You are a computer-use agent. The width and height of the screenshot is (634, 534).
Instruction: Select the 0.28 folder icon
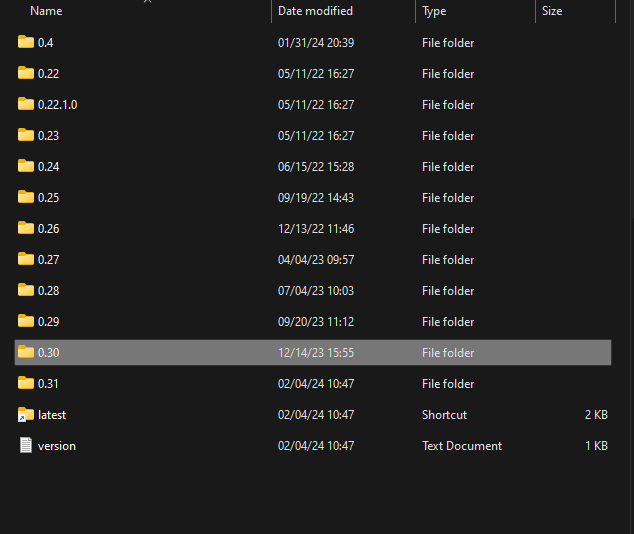[26, 290]
